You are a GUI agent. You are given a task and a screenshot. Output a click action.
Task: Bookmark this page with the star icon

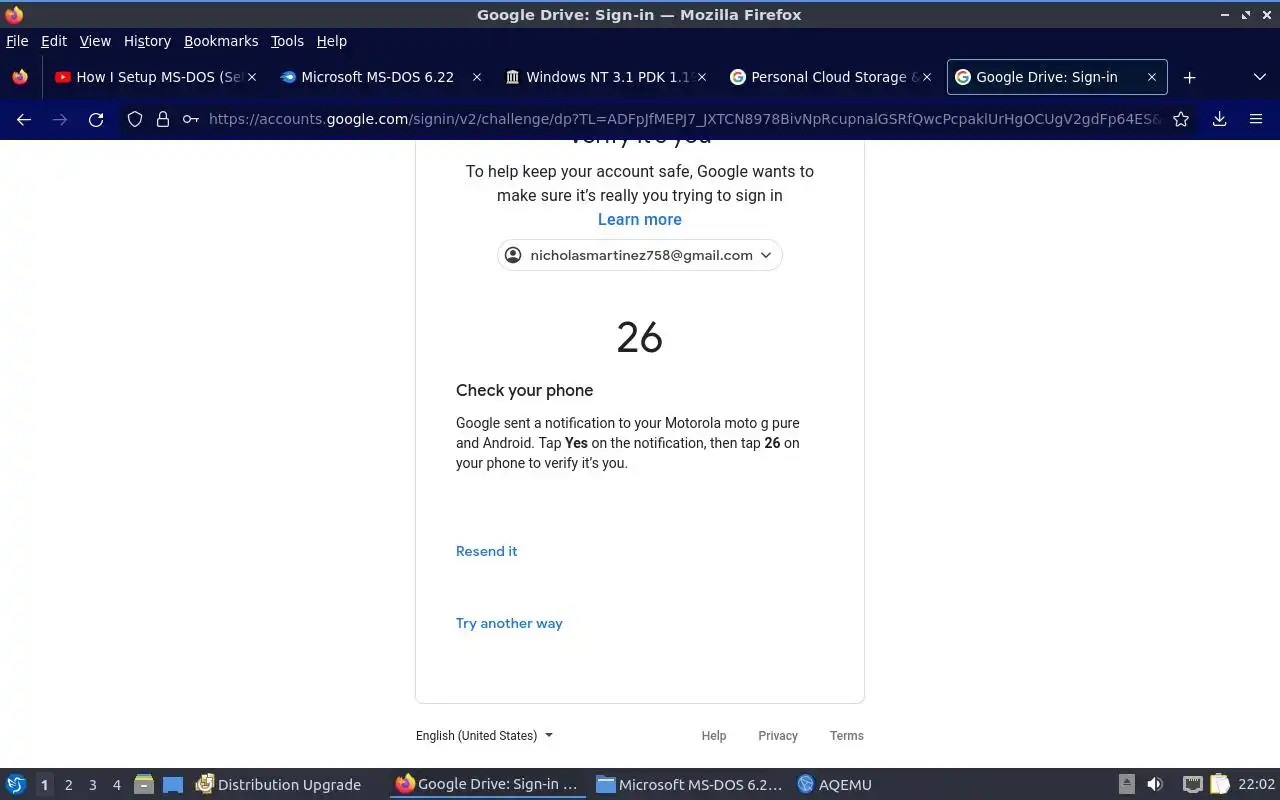pos(1181,119)
